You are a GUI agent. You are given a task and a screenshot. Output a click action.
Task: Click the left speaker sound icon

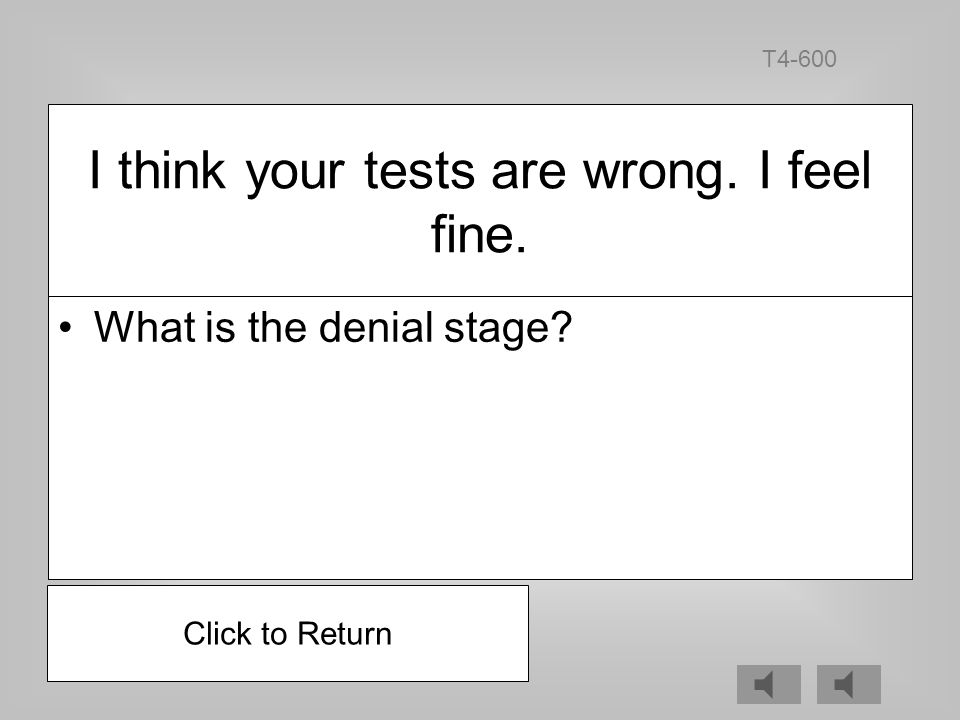coord(768,684)
